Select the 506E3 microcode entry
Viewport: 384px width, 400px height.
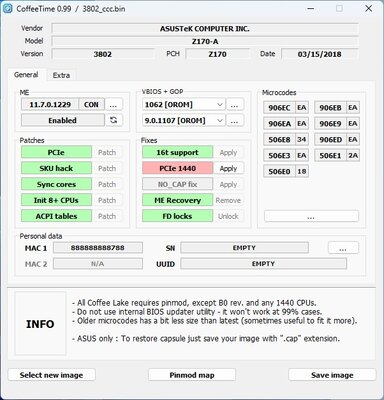click(279, 155)
